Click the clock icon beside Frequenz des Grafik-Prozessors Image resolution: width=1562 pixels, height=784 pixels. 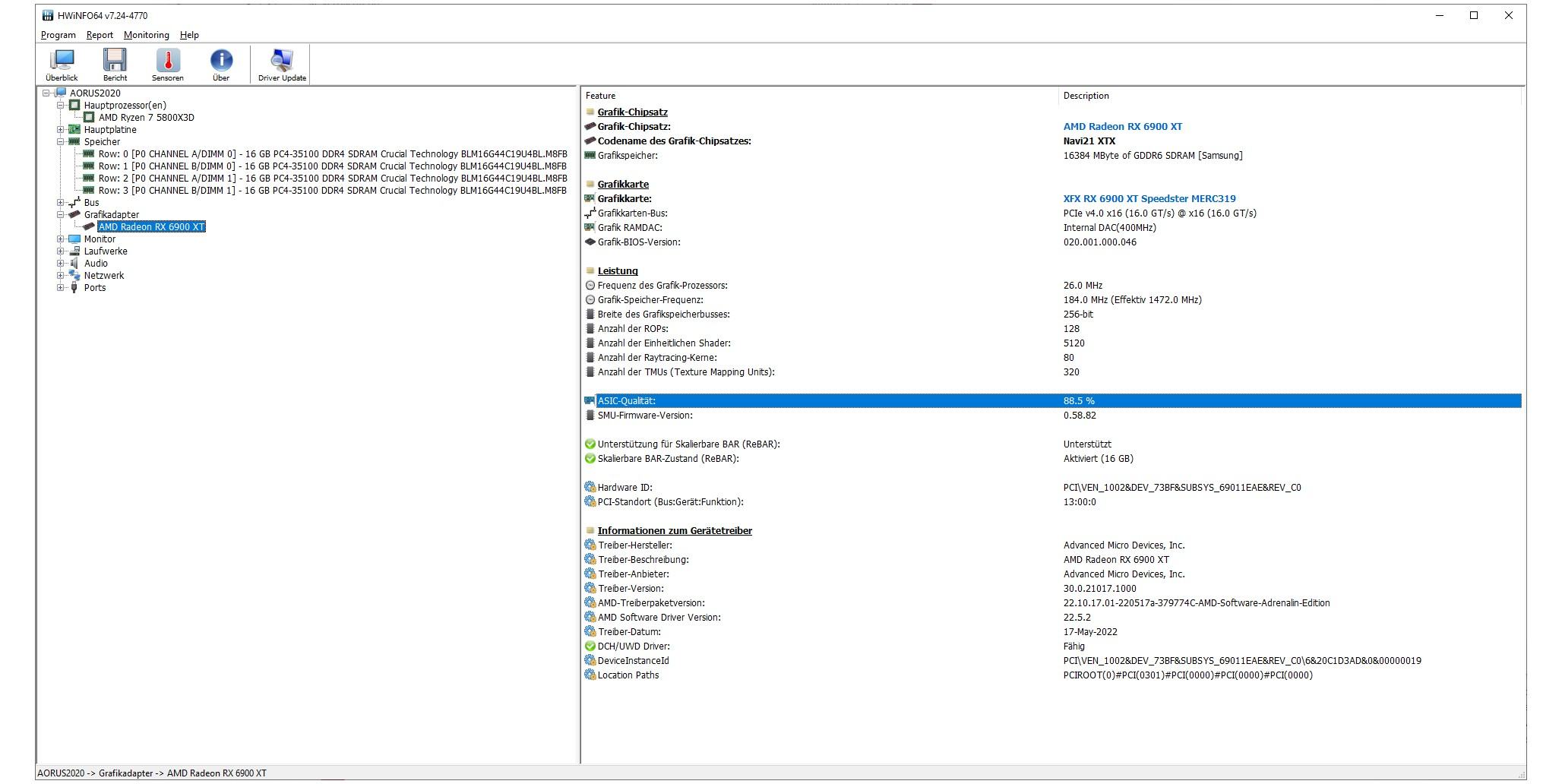590,286
